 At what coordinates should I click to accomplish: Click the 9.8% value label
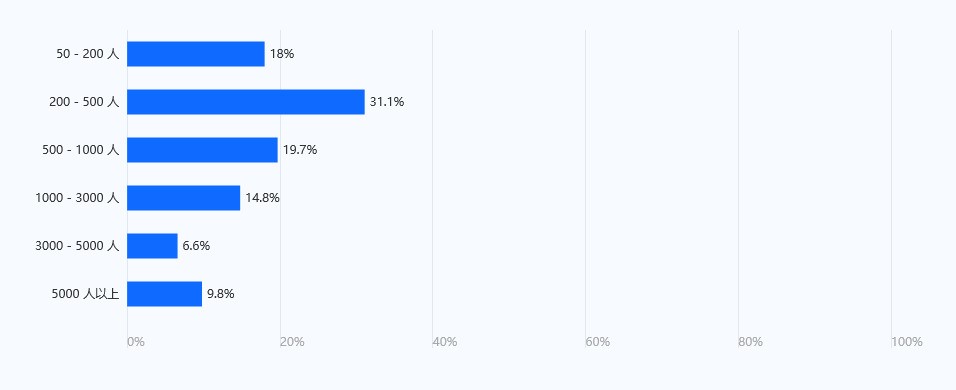pos(221,294)
